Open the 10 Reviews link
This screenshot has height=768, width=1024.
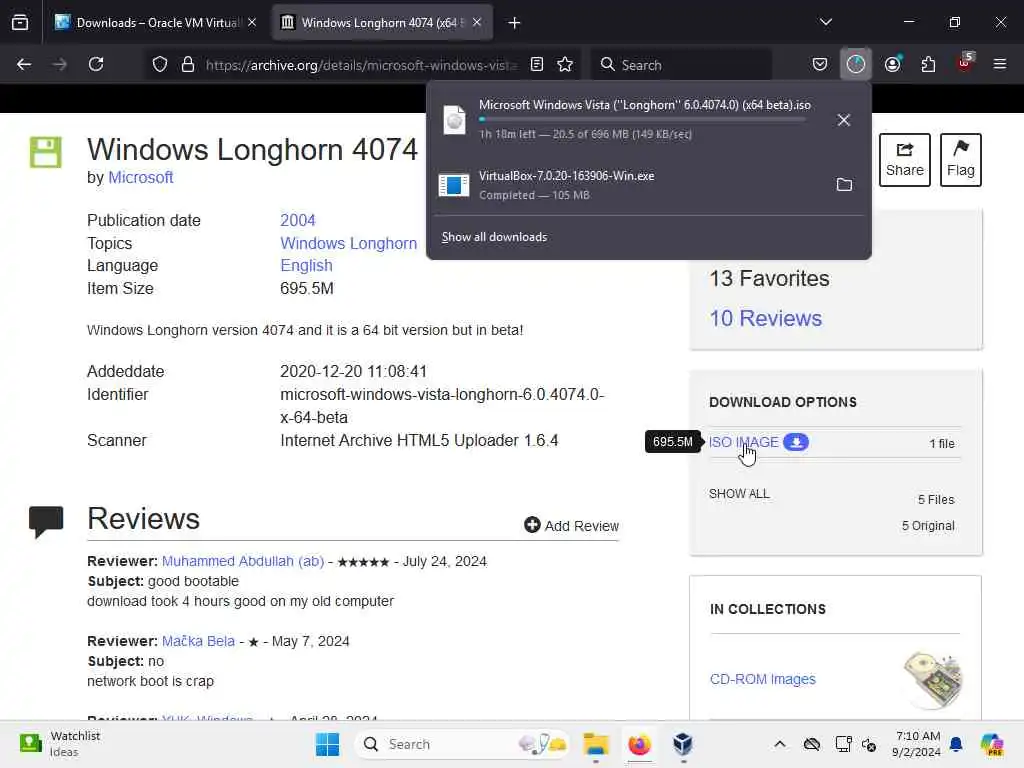click(x=765, y=318)
